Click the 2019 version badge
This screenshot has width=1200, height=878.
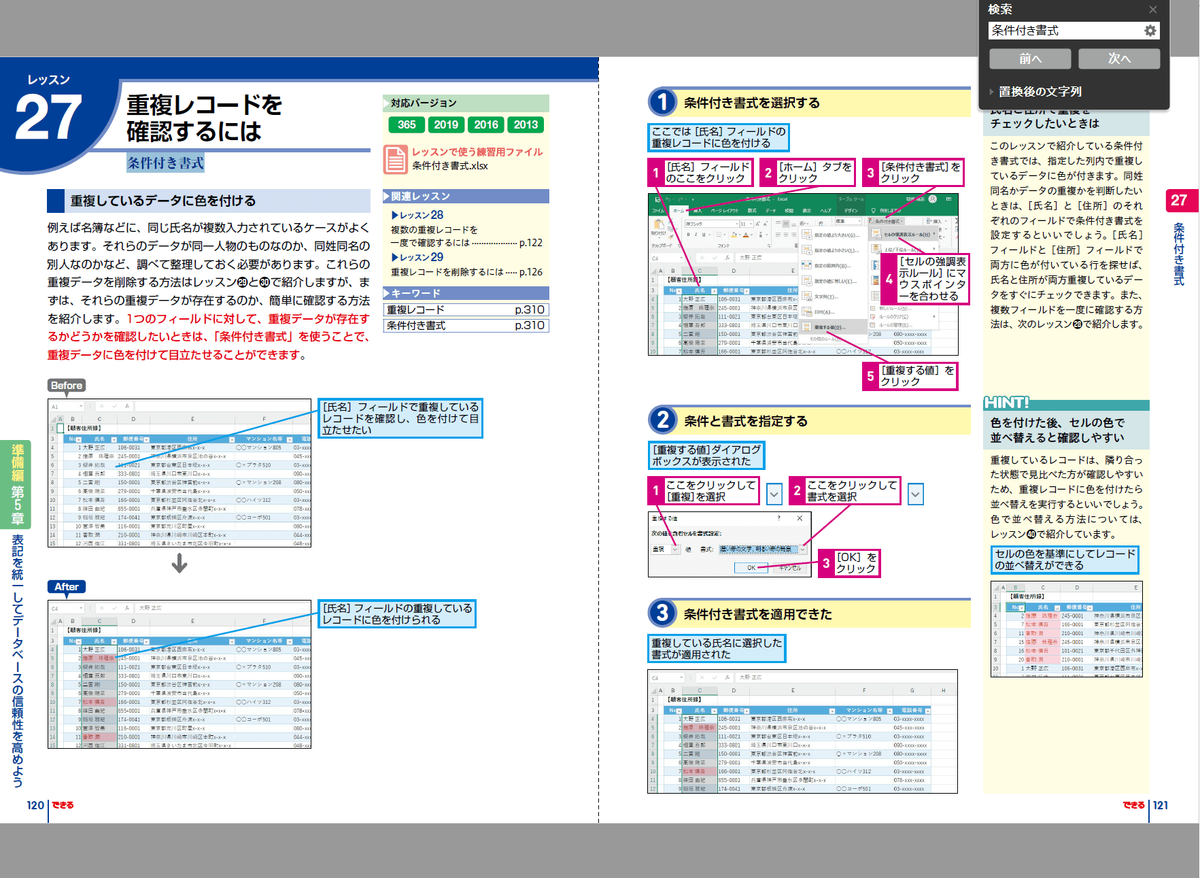446,125
